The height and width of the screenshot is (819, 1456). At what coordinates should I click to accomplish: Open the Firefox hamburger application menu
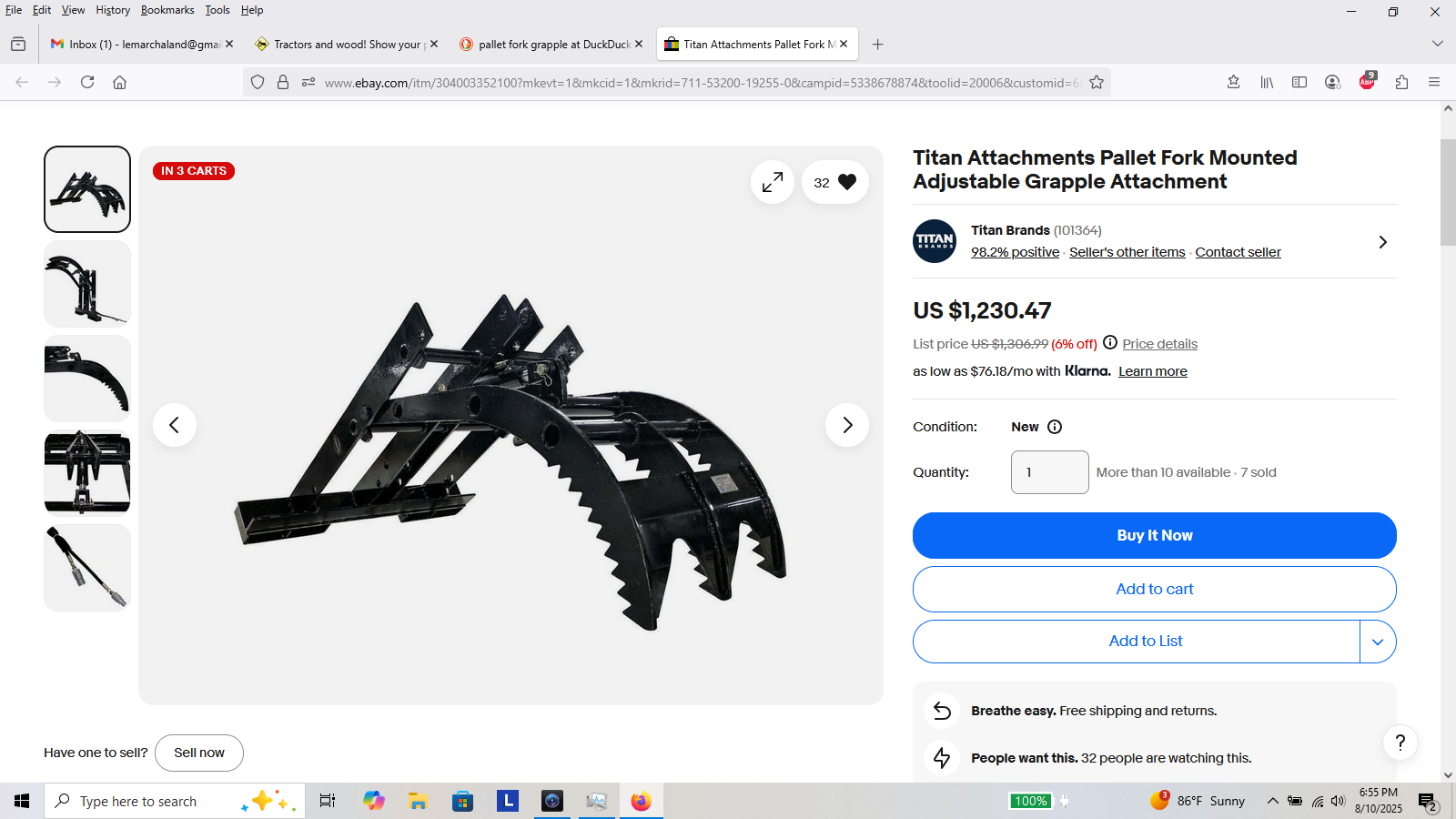tap(1434, 82)
